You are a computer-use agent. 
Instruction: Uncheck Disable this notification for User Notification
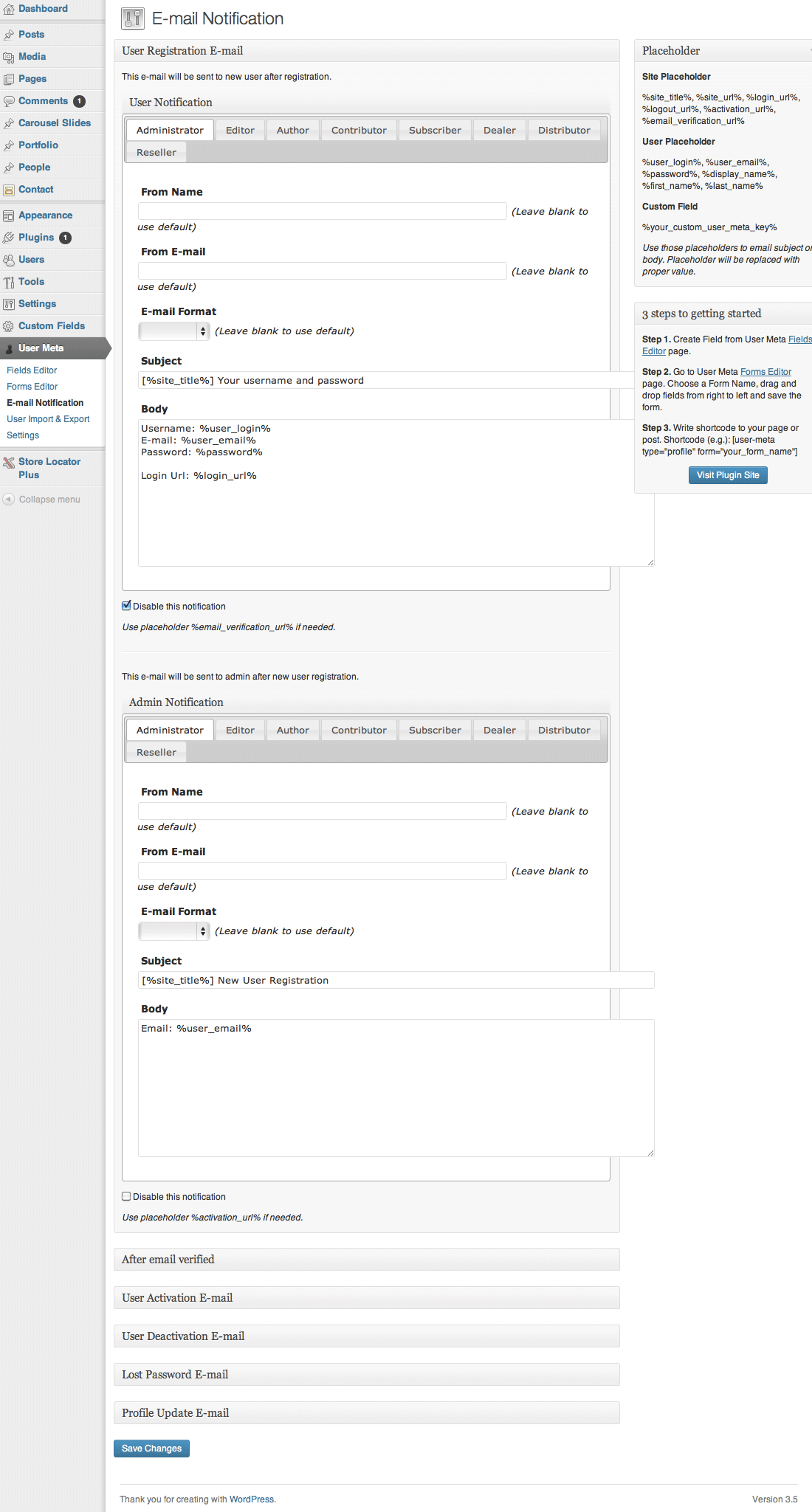[126, 606]
